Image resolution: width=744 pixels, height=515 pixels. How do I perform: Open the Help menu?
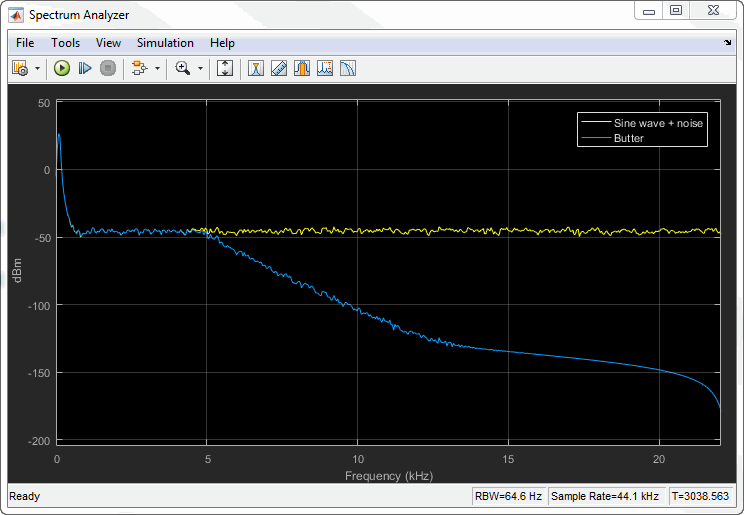tap(222, 43)
